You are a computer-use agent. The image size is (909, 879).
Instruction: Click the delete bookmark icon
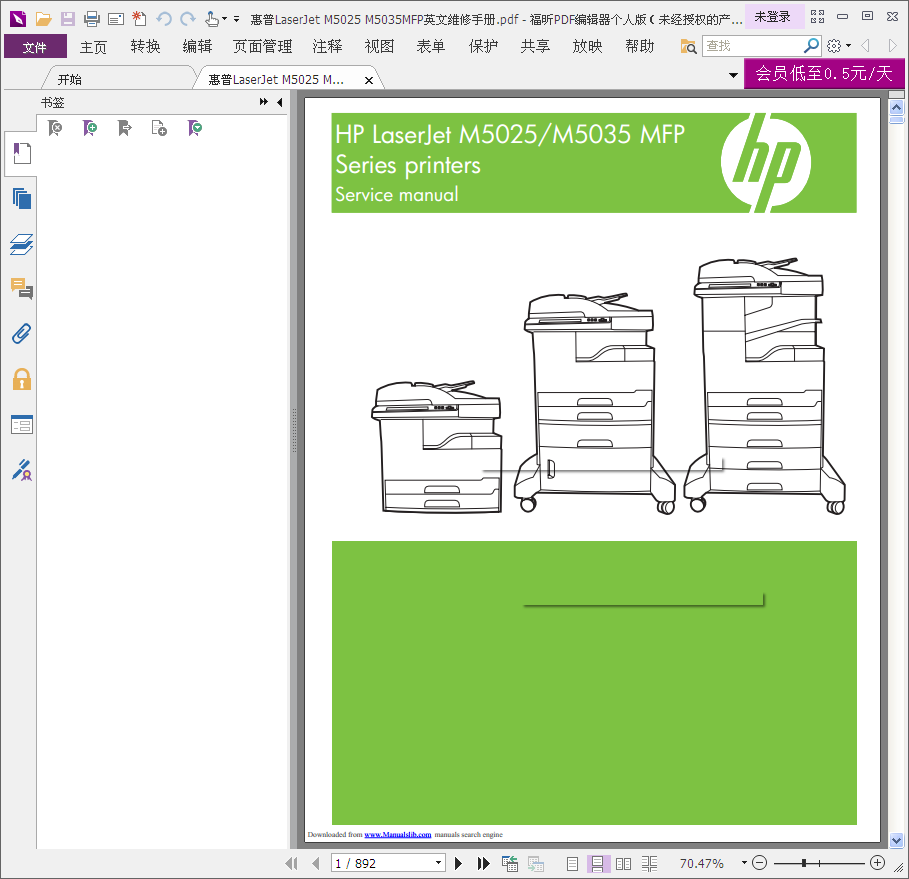coord(55,128)
